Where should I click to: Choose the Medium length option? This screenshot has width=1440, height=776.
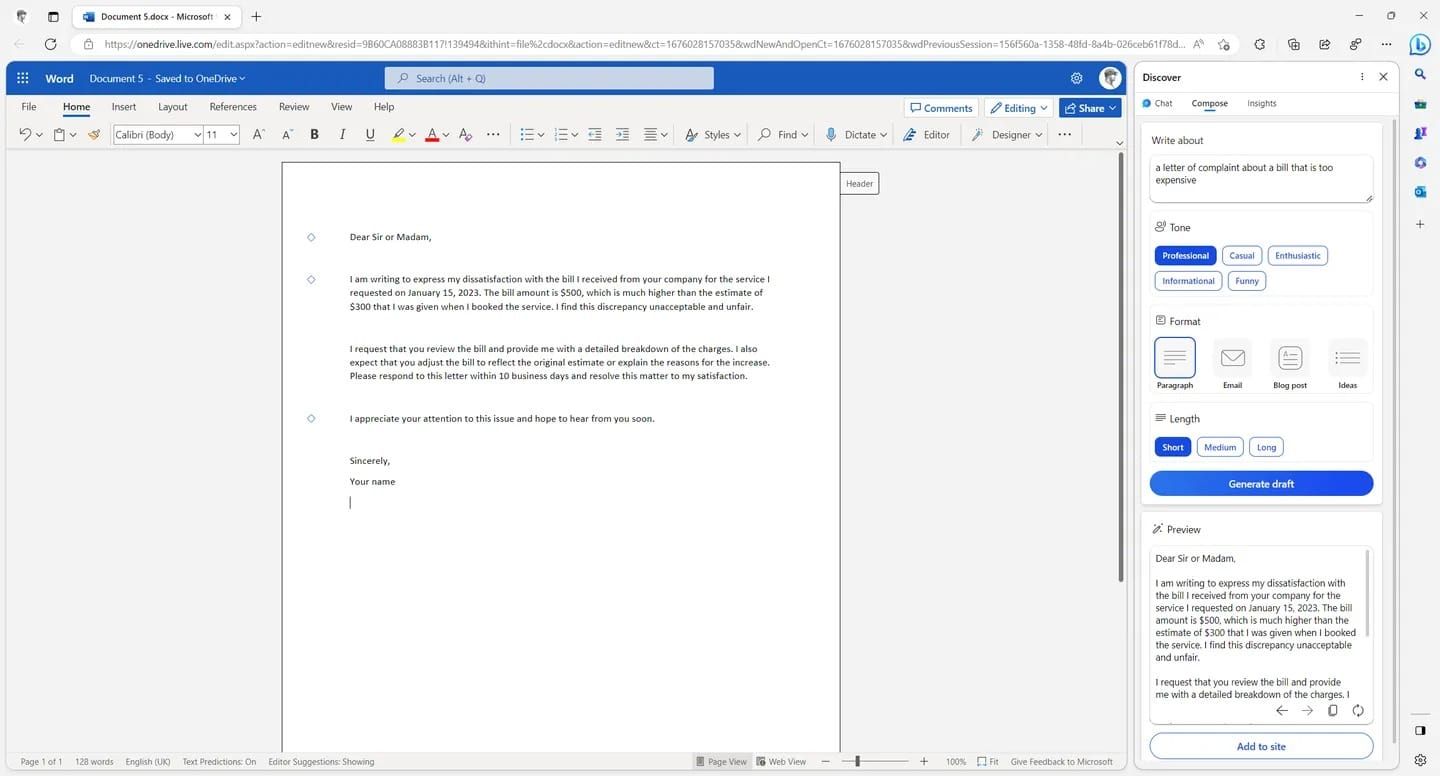click(1219, 447)
